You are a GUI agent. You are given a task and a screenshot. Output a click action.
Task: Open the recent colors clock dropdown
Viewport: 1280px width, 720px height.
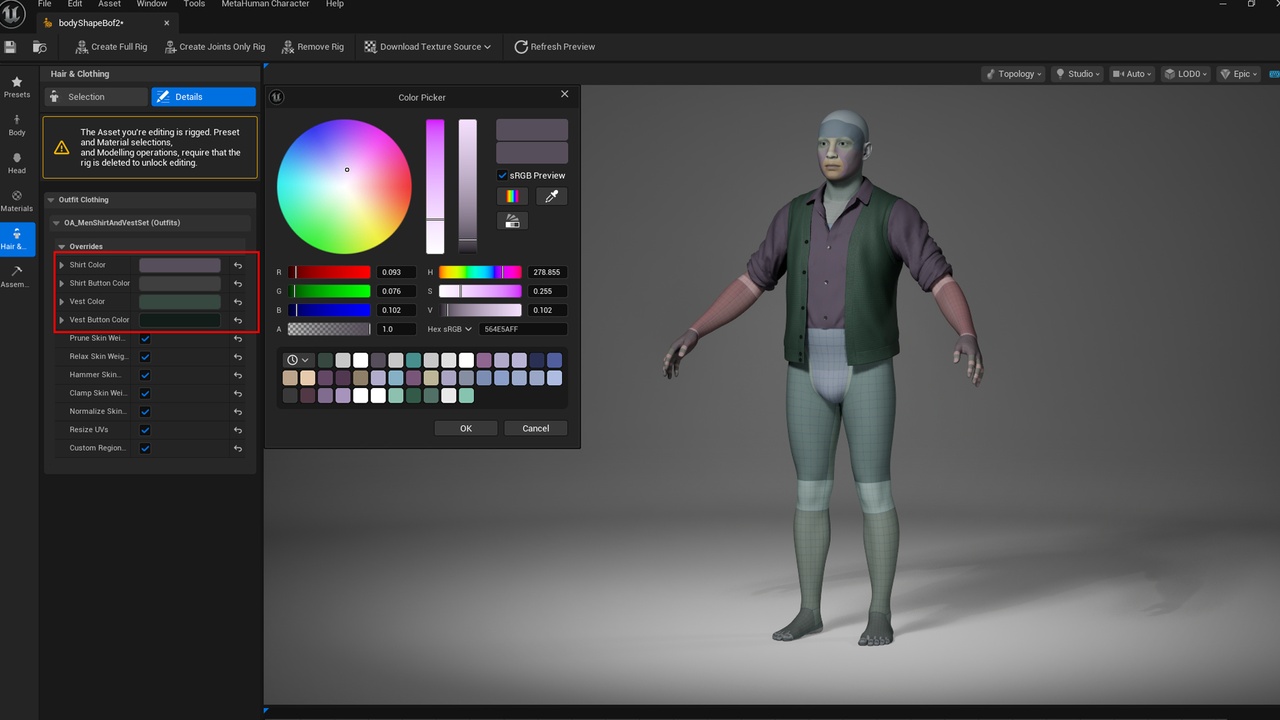click(x=298, y=360)
